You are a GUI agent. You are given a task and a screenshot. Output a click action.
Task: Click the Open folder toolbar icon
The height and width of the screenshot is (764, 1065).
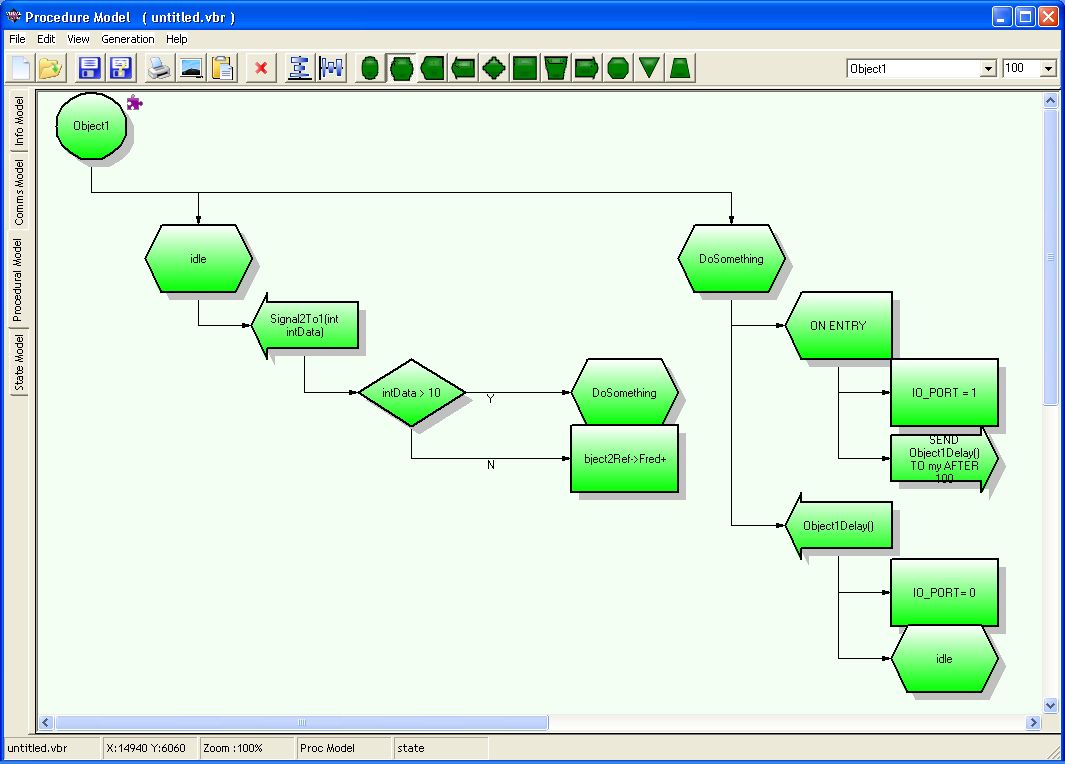point(51,68)
